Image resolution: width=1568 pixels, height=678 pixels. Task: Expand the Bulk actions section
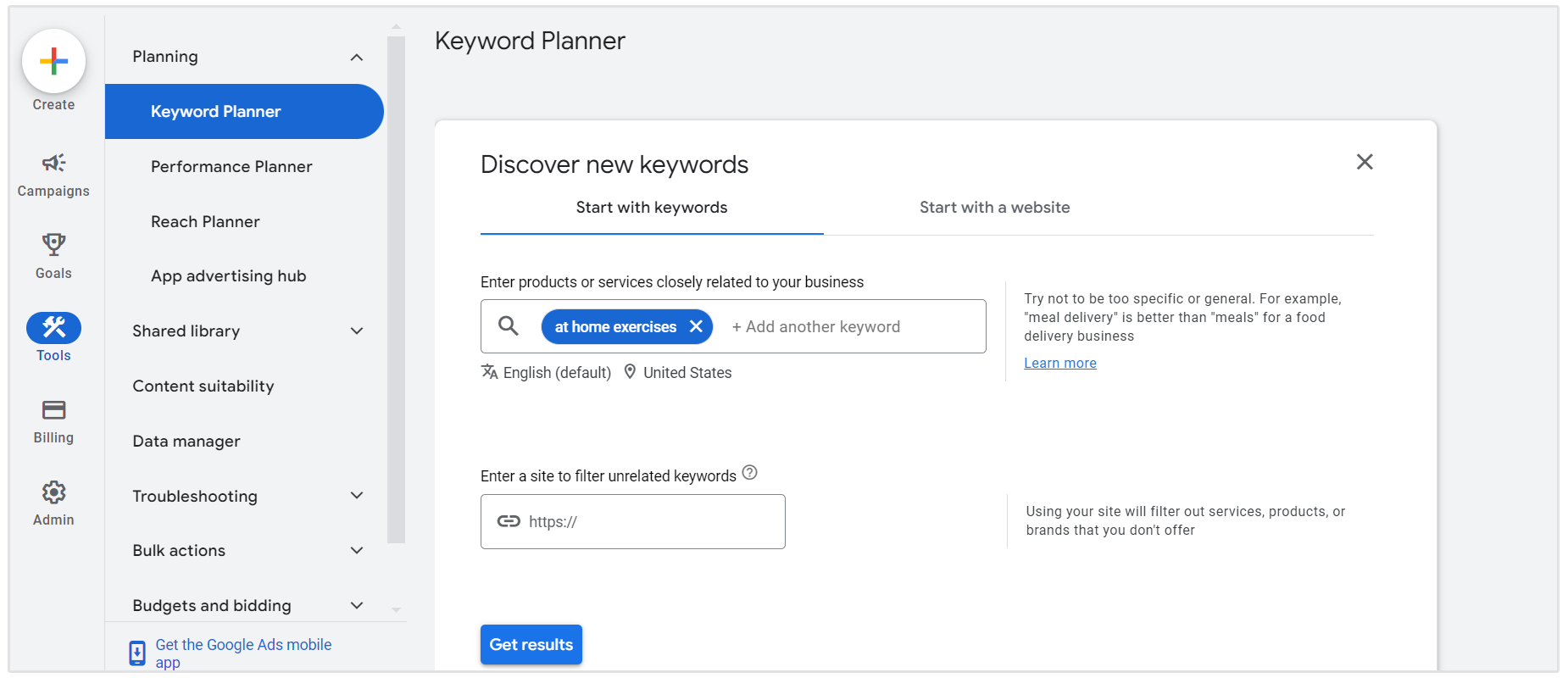click(357, 551)
